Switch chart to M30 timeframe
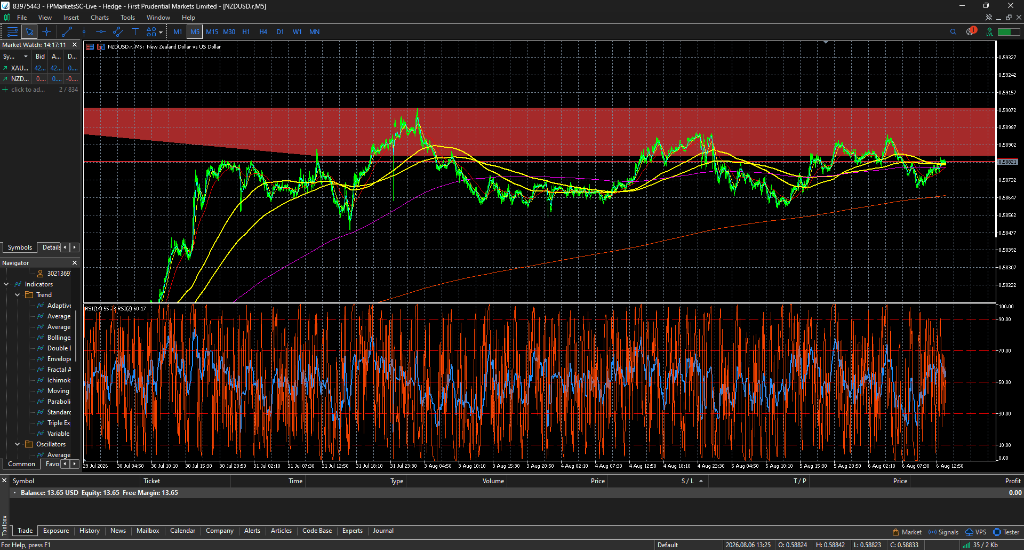Screen dimensions: 1024x550 pos(229,31)
